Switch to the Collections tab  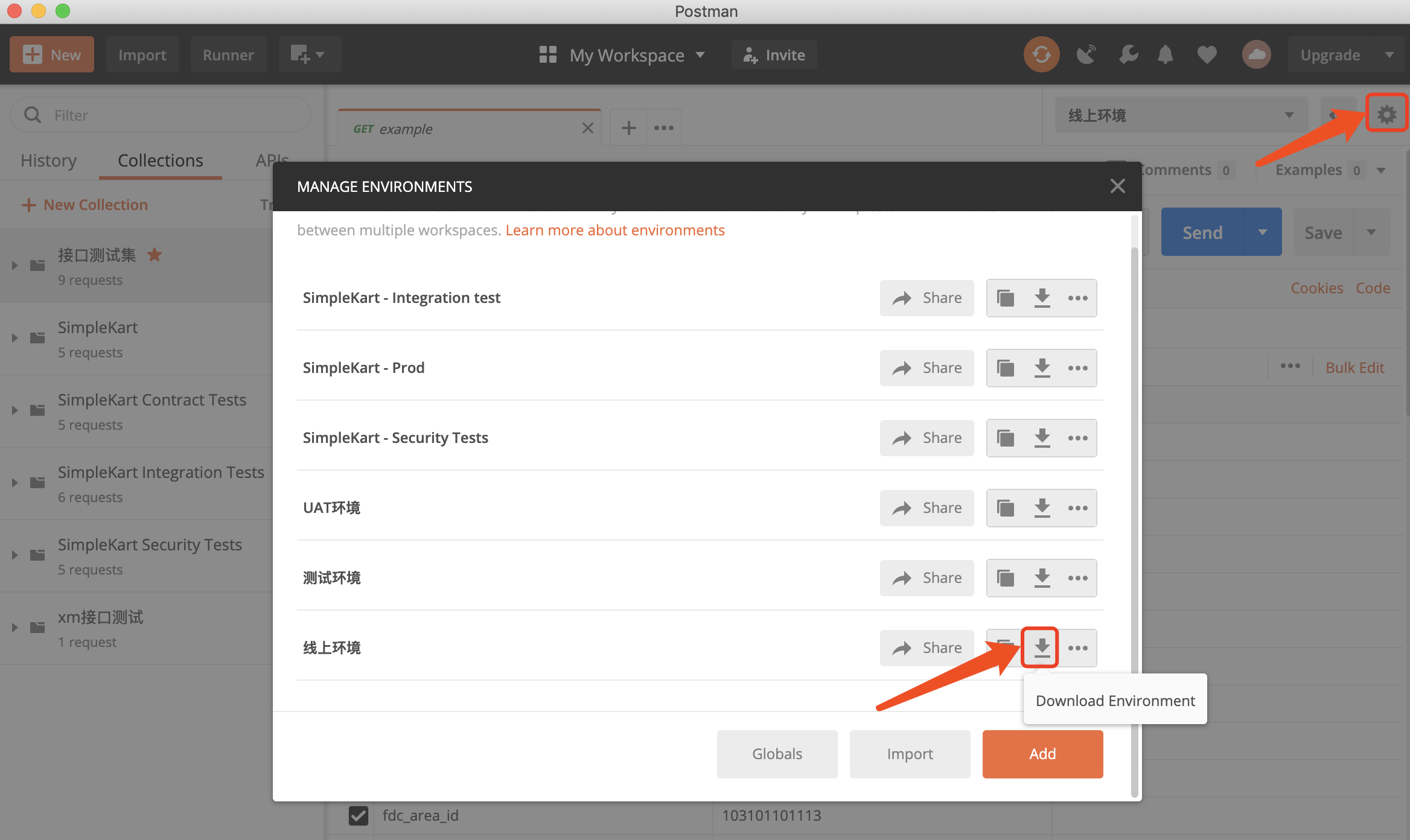160,159
